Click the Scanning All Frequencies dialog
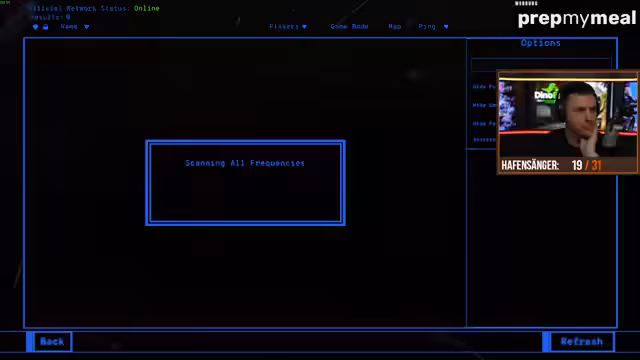 (x=245, y=183)
